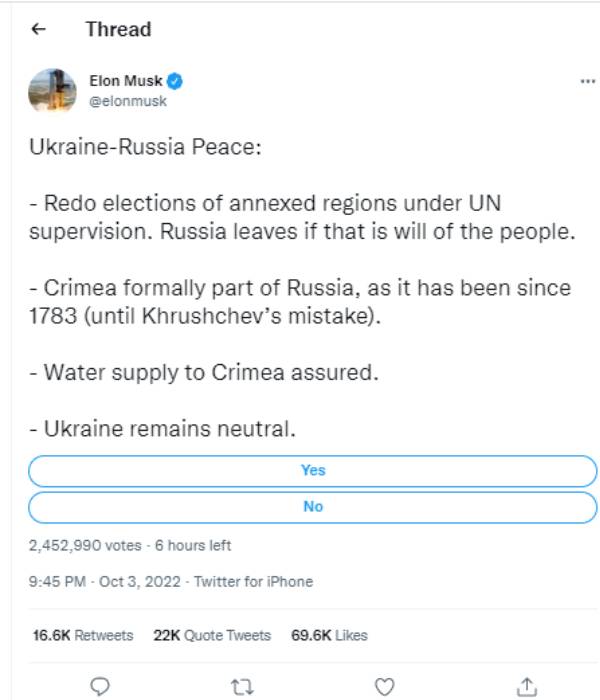Click the 2,452,990 votes count
Viewport: 600px width, 700px height.
tap(86, 546)
